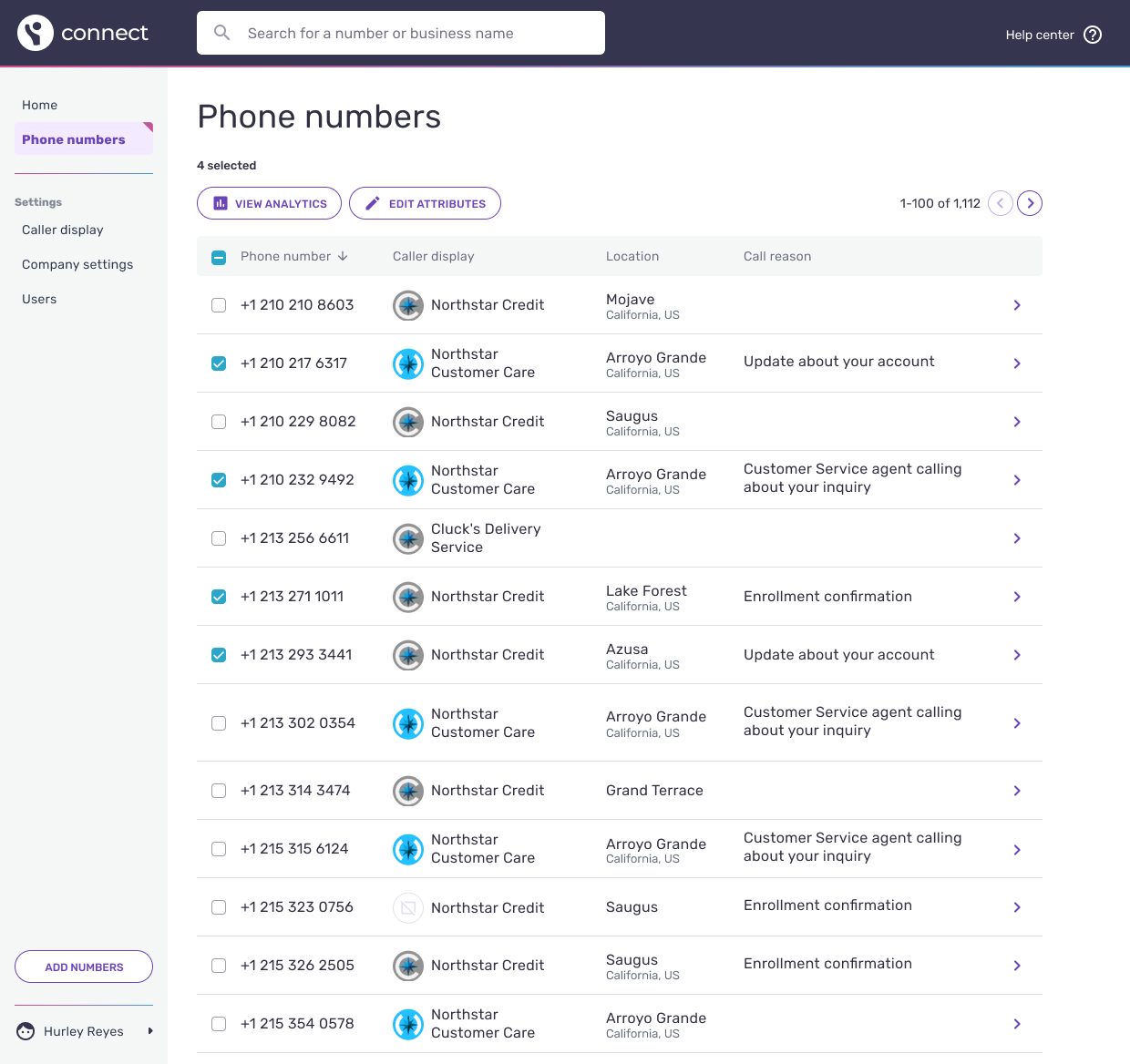1130x1064 pixels.
Task: Open analytics via the chart icon
Action: (220, 203)
